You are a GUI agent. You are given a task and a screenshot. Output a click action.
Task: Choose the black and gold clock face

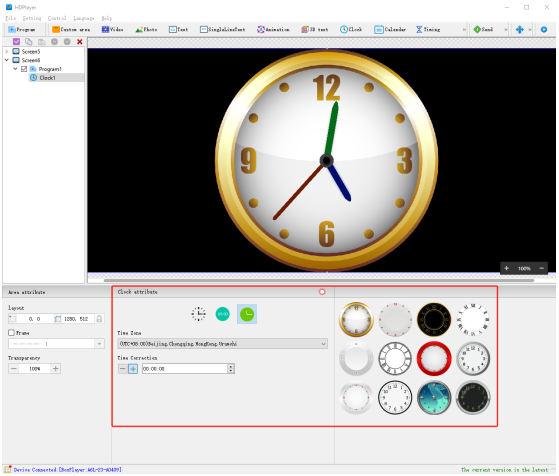(434, 319)
